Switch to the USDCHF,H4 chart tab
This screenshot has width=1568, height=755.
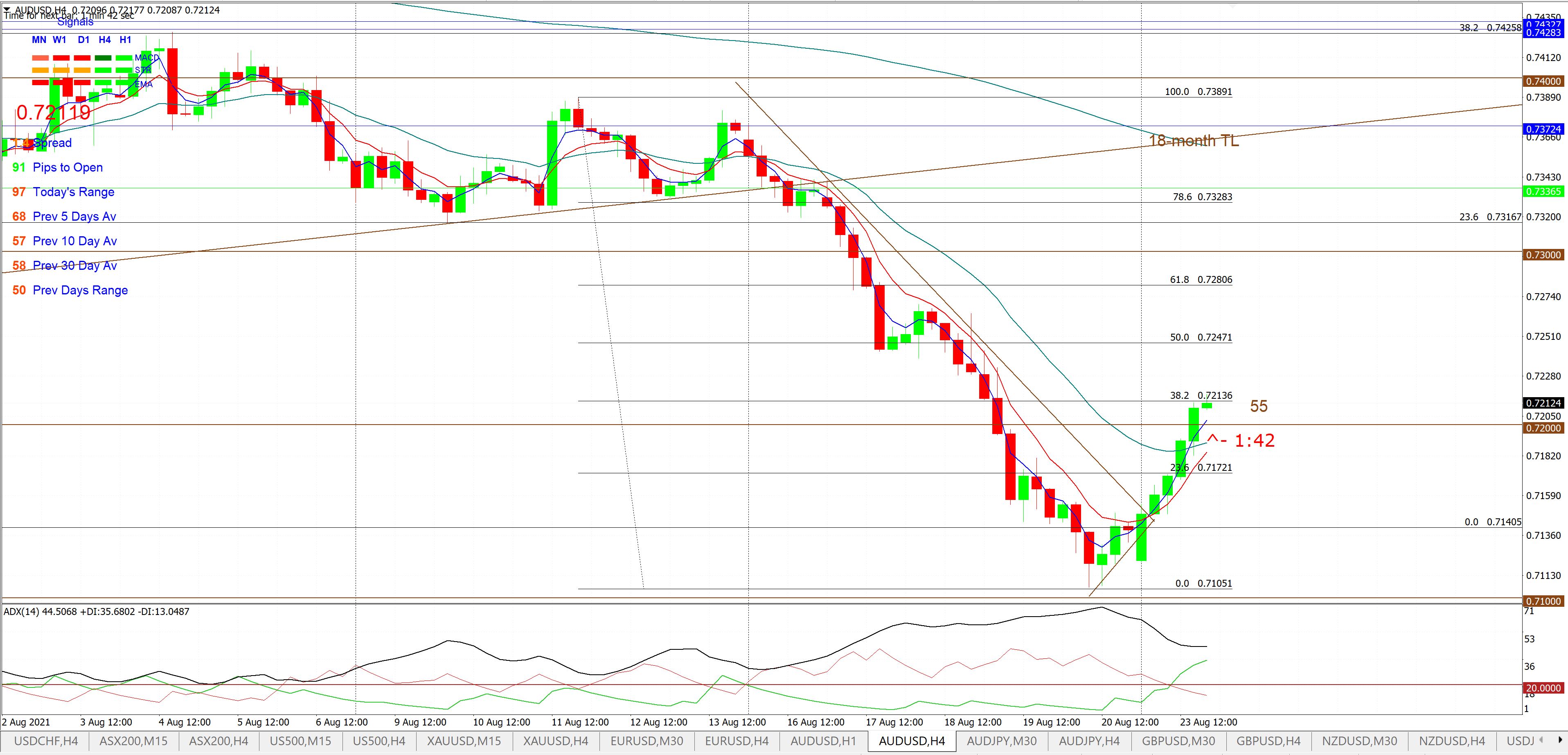tap(46, 741)
